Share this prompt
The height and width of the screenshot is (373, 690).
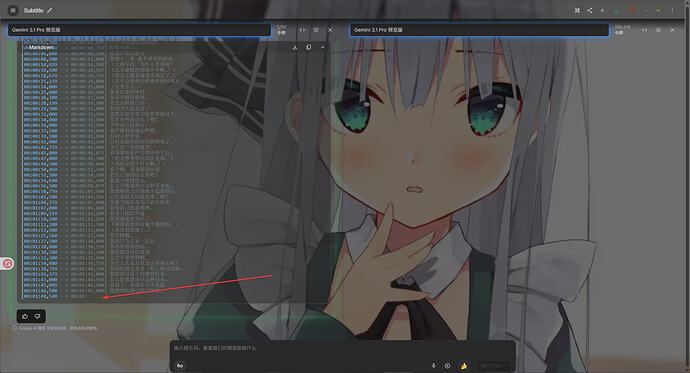[590, 11]
